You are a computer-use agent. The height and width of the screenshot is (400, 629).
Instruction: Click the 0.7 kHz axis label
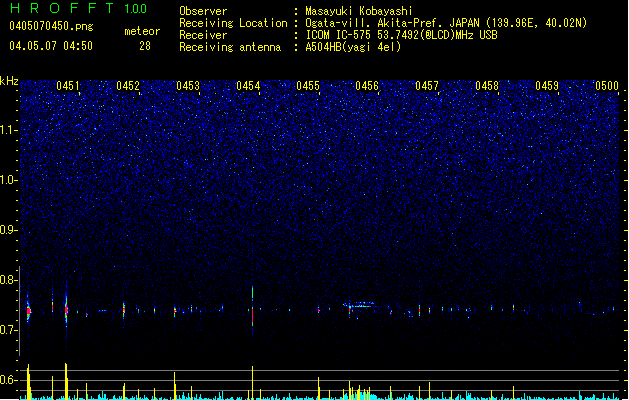coord(8,330)
